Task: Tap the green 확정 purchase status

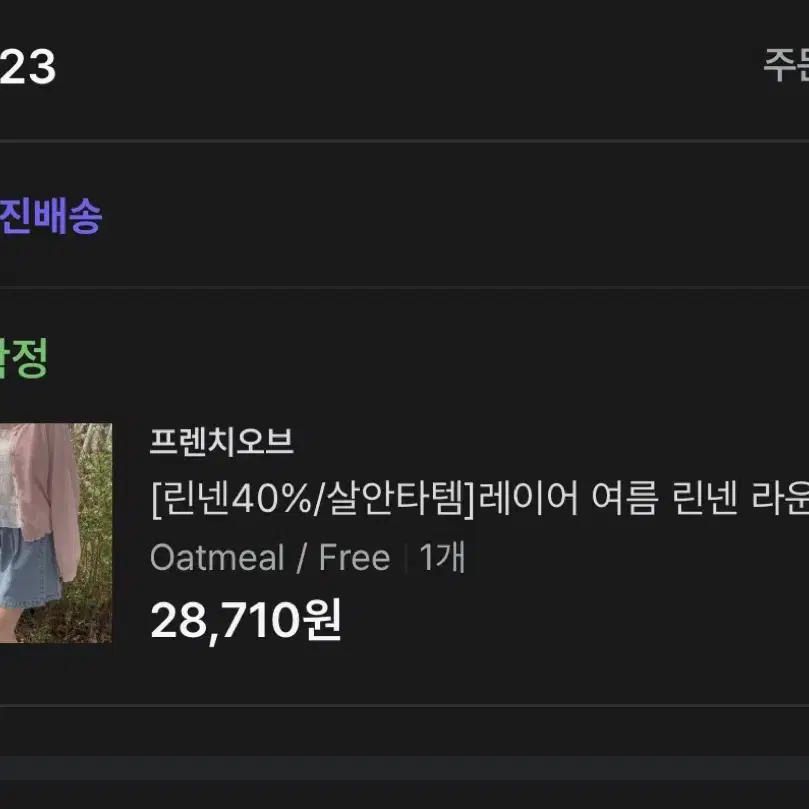Action: pos(24,358)
